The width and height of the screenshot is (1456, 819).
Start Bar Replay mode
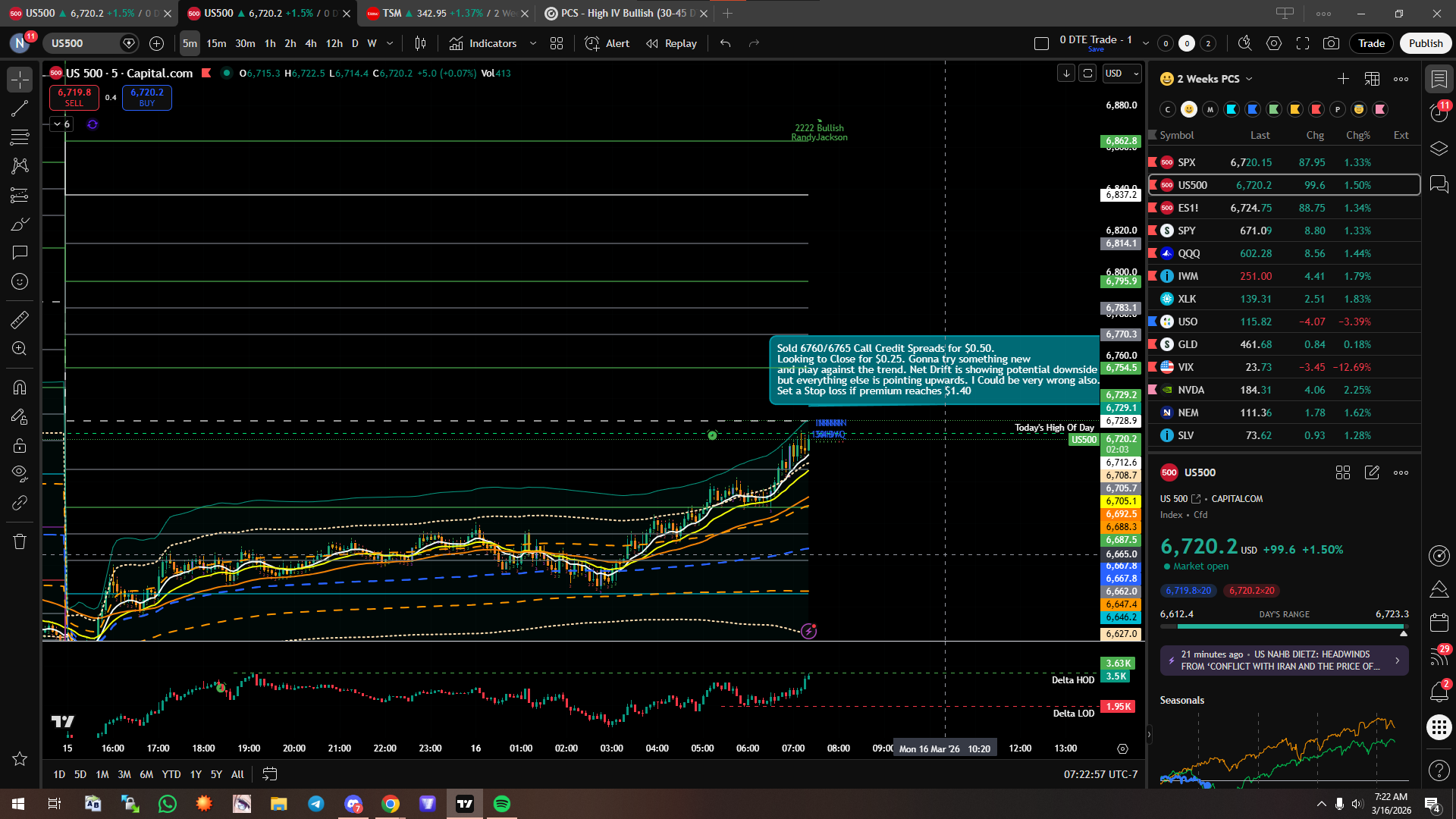(671, 43)
